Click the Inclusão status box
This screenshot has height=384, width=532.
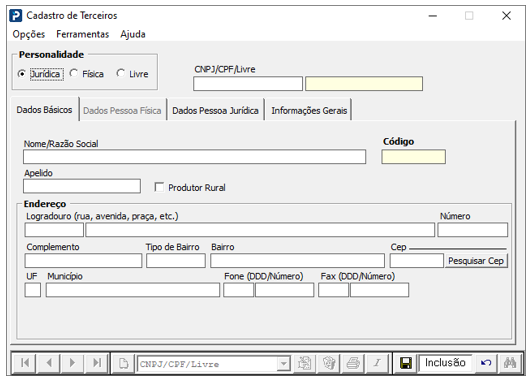[445, 363]
